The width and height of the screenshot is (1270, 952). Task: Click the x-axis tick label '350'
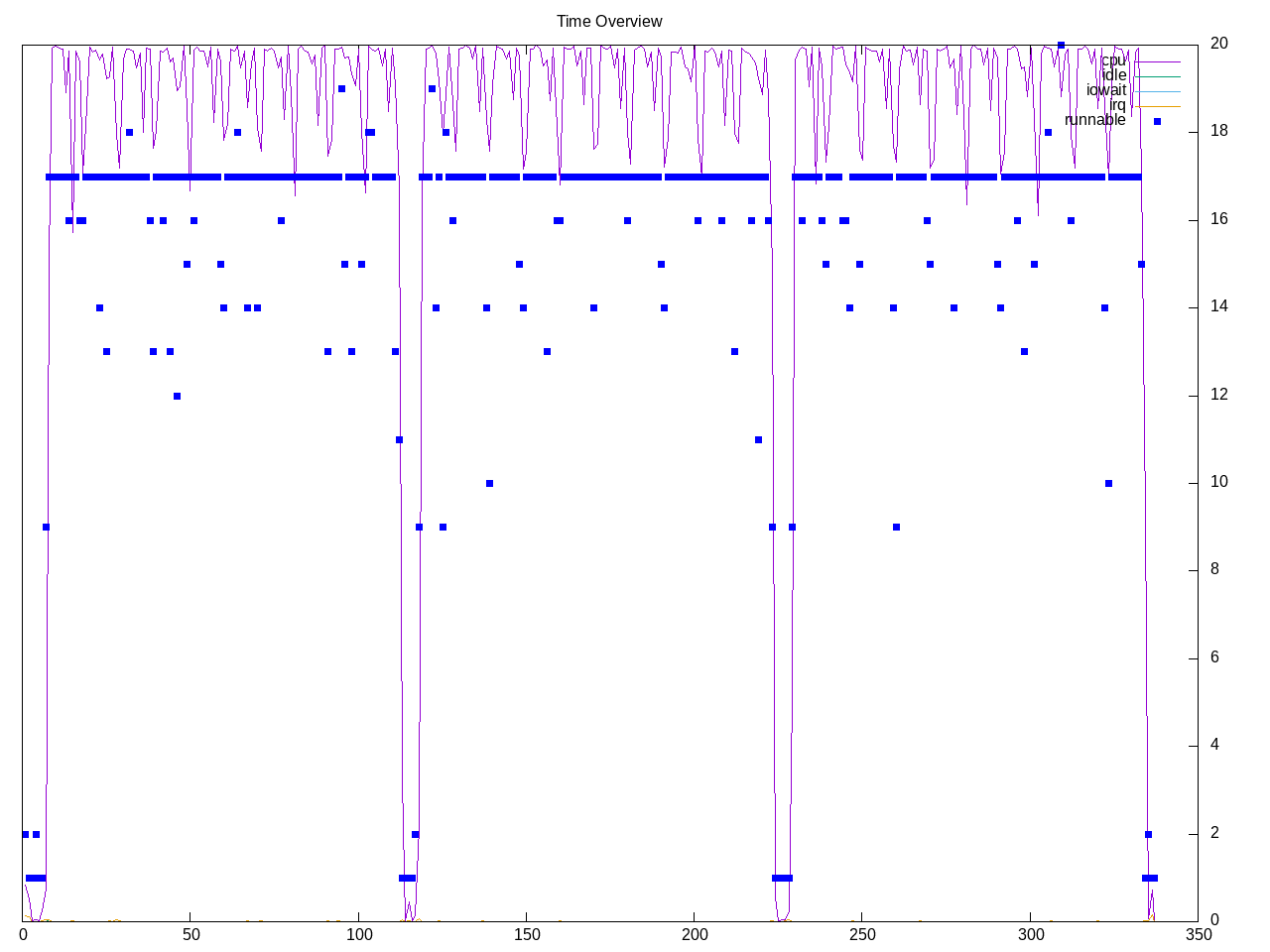point(1198,934)
